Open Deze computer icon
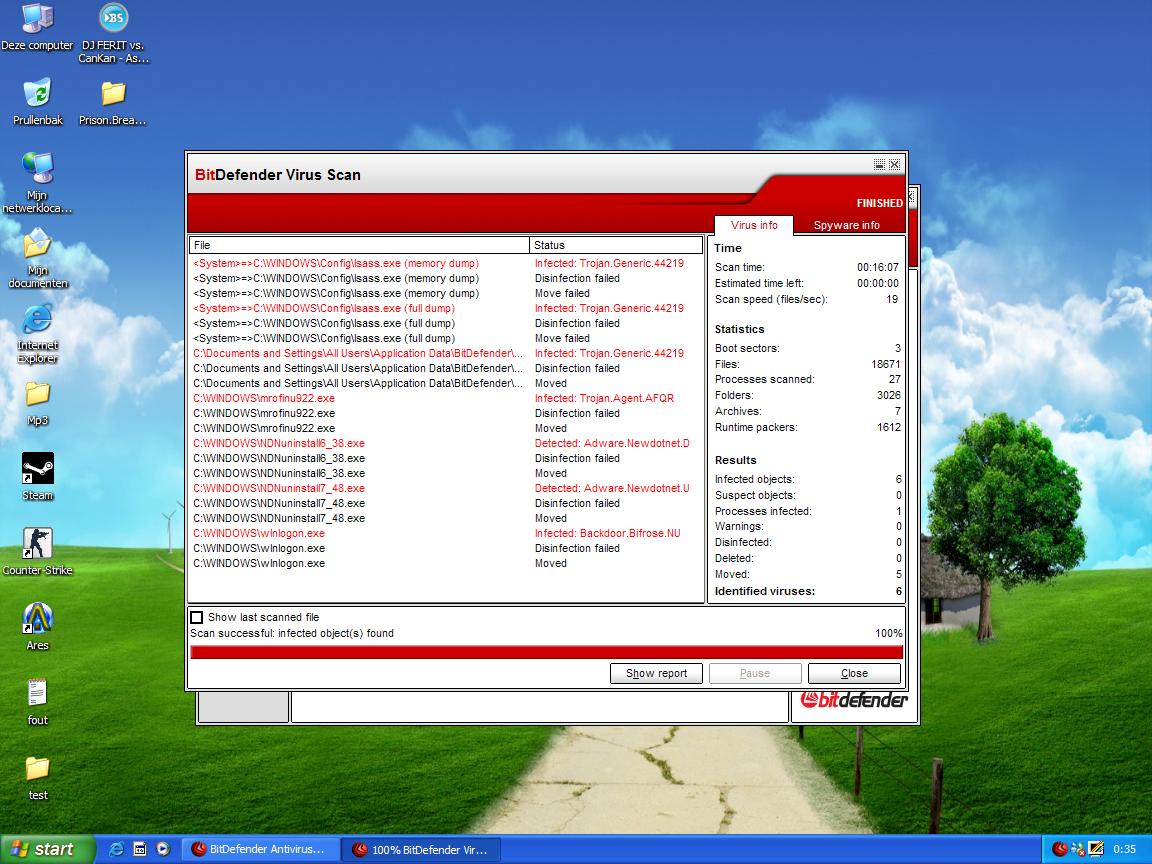Screen dimensions: 1152x864 tap(38, 19)
